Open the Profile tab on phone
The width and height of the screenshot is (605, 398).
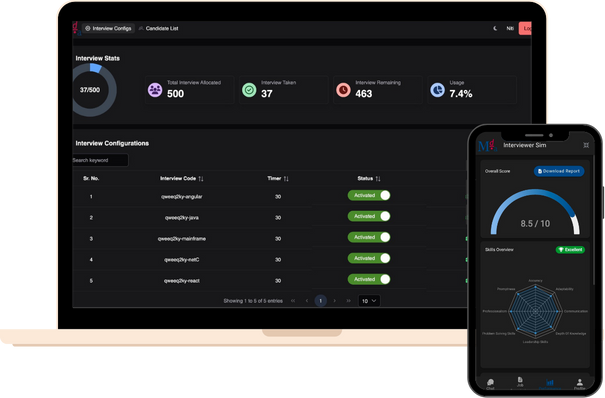[580, 384]
